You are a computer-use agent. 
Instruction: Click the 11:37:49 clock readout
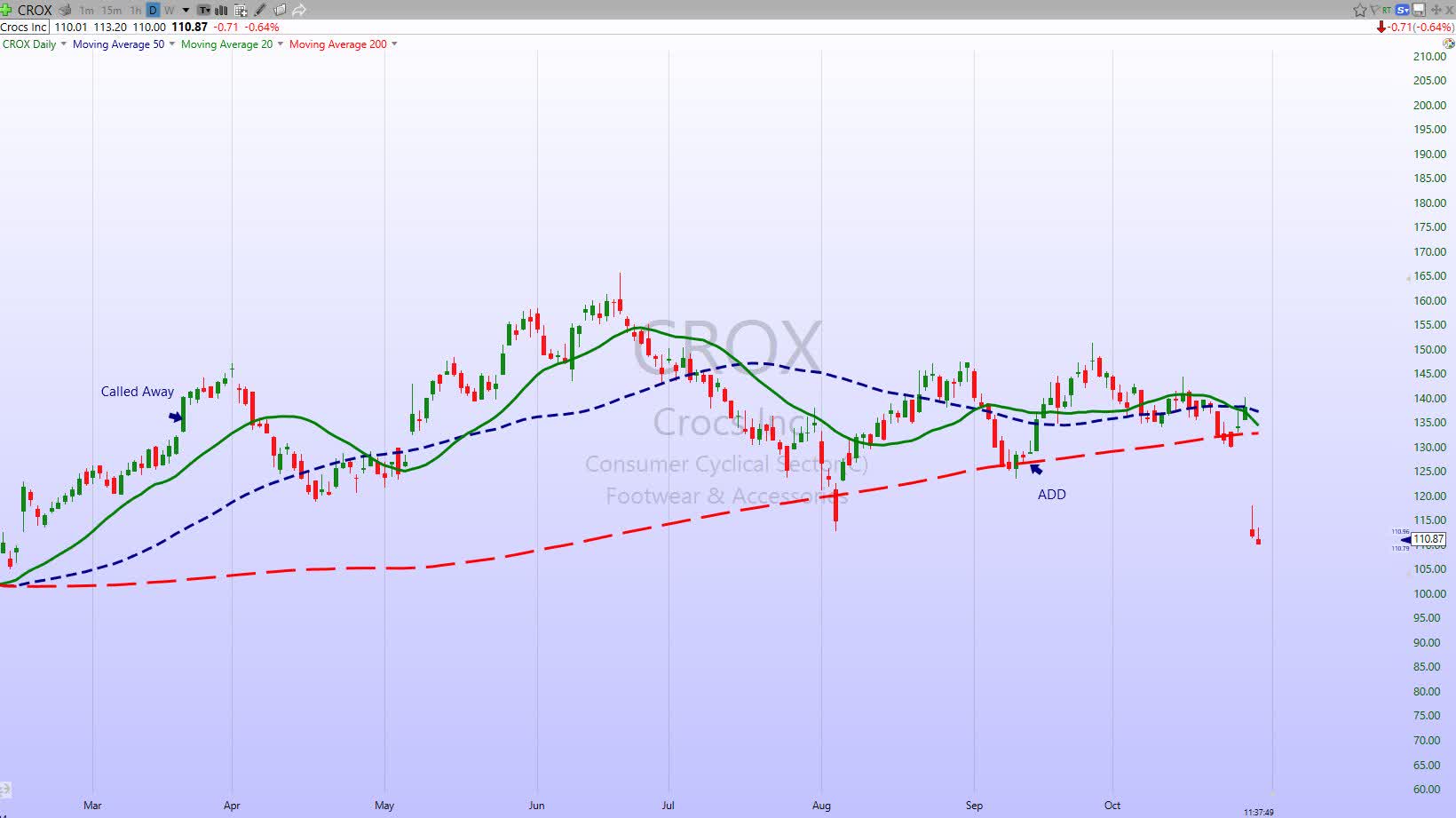click(1259, 813)
